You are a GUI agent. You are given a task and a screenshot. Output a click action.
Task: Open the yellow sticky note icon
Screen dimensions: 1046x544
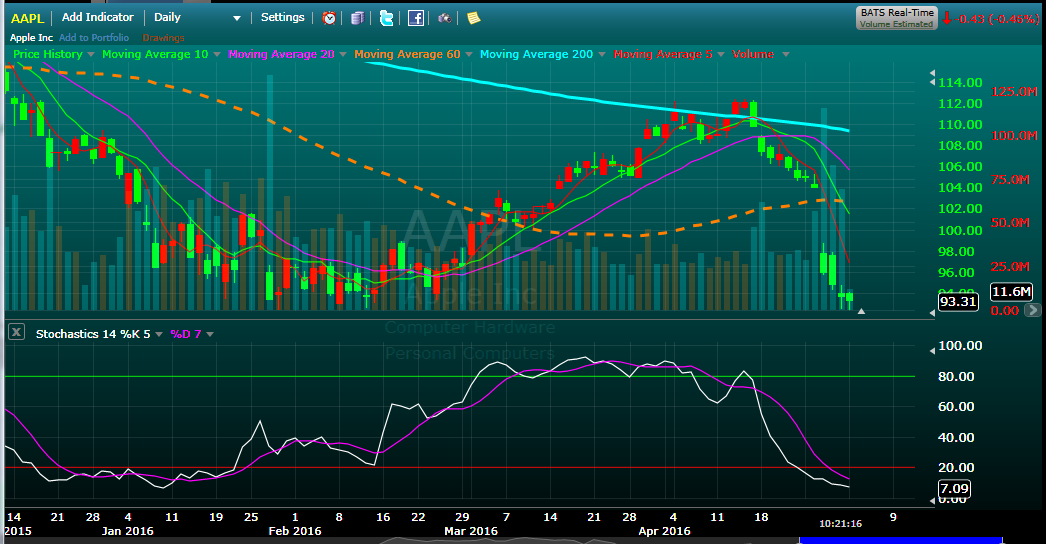tap(473, 18)
